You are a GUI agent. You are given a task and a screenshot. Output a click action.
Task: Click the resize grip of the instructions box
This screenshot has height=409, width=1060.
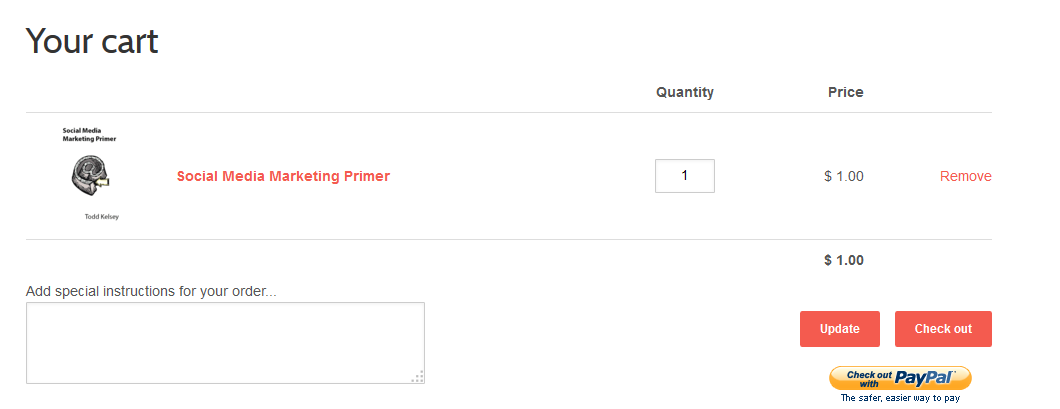coord(418,377)
